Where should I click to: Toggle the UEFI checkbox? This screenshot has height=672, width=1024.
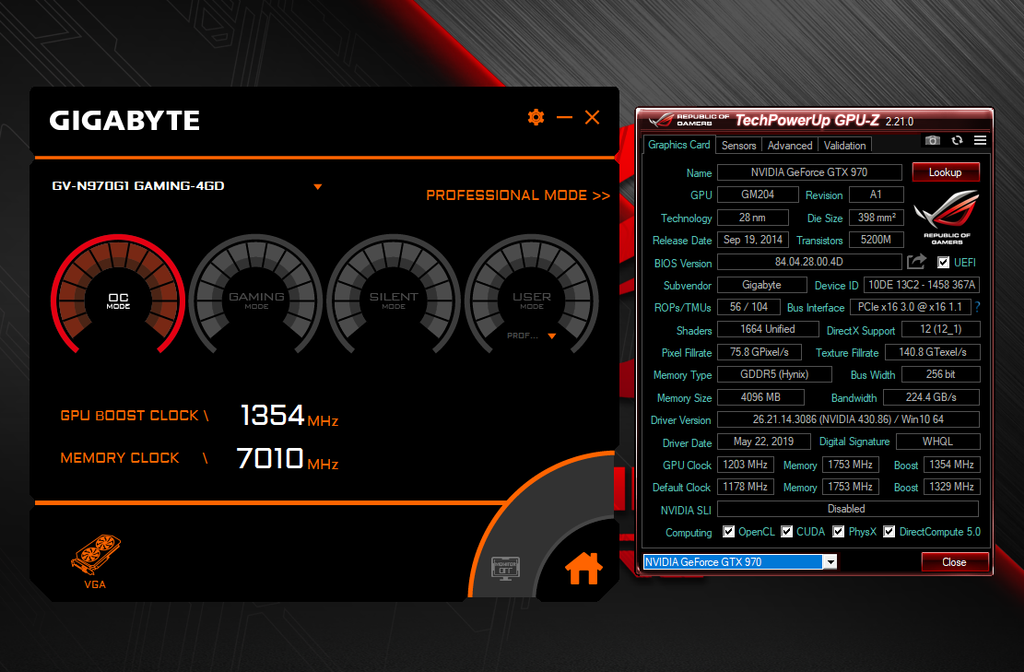tap(943, 263)
